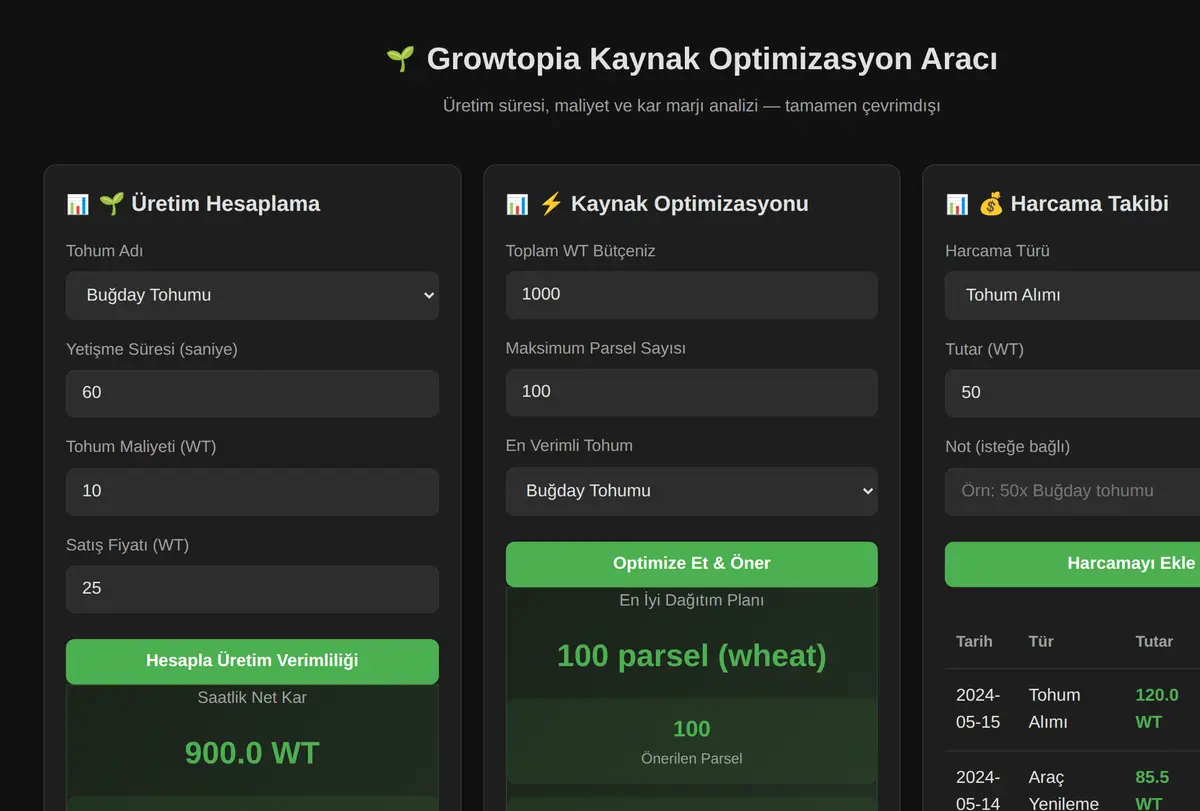This screenshot has width=1200, height=811.
Task: Click the Growtopia Kaynak Optimizasyon Aracı heading
Action: pyautogui.click(x=712, y=59)
